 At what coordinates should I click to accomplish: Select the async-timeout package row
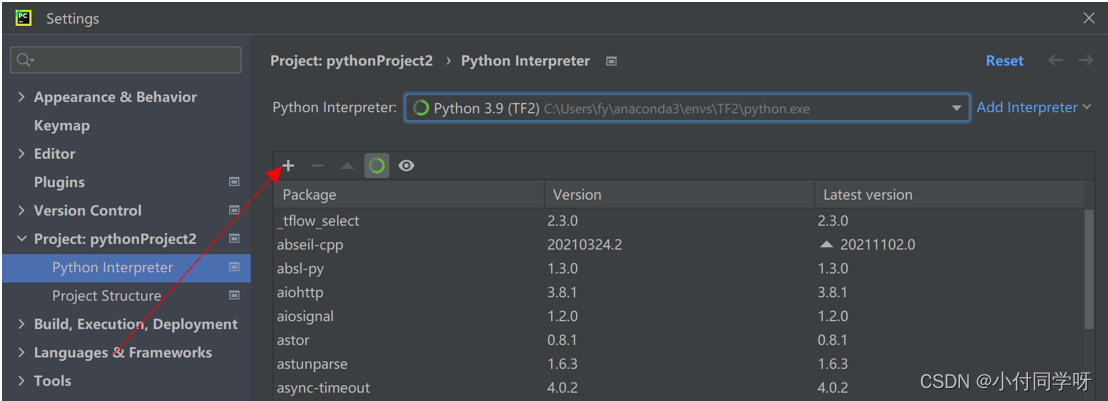(678, 388)
